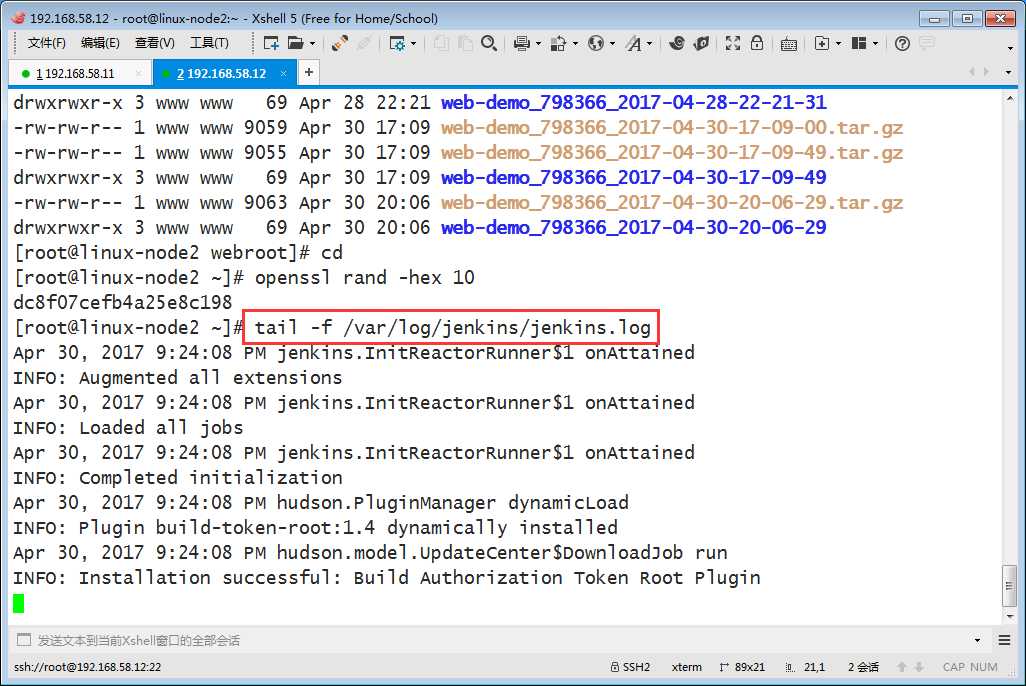
Task: Click the compose bar send-target icon
Action: (x=24, y=640)
